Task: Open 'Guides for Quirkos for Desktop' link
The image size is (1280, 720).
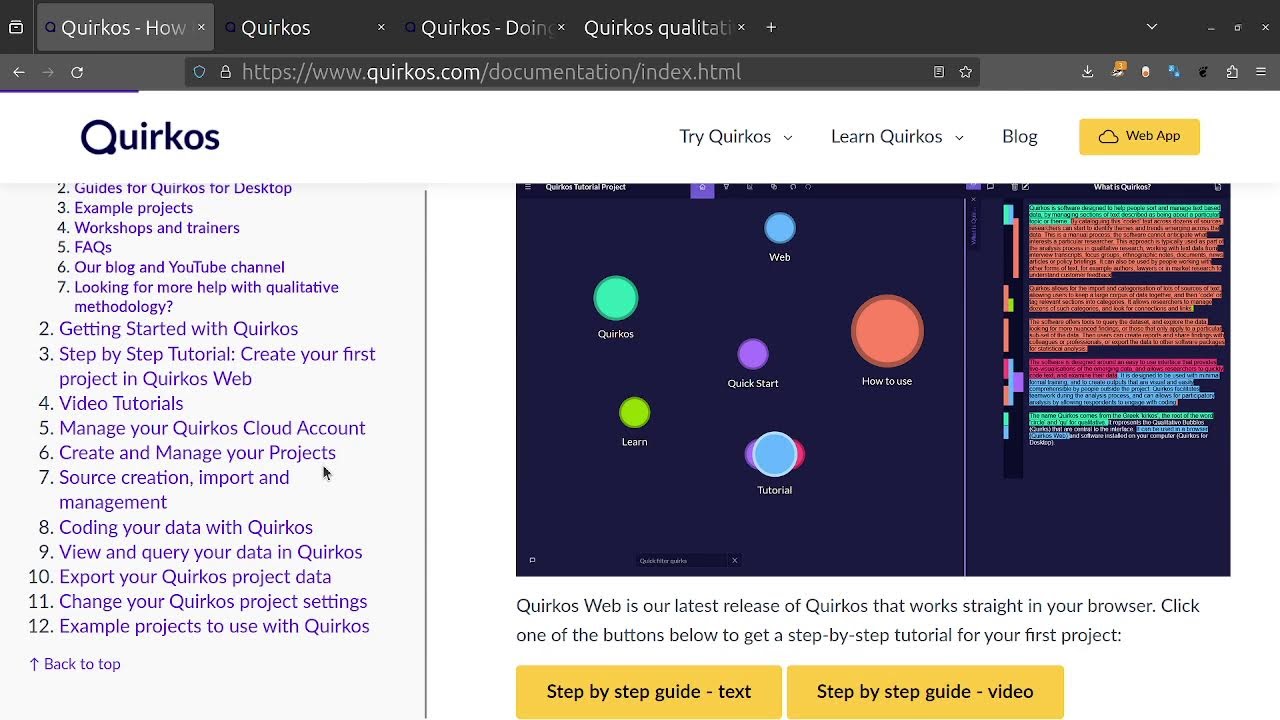Action: pyautogui.click(x=183, y=188)
